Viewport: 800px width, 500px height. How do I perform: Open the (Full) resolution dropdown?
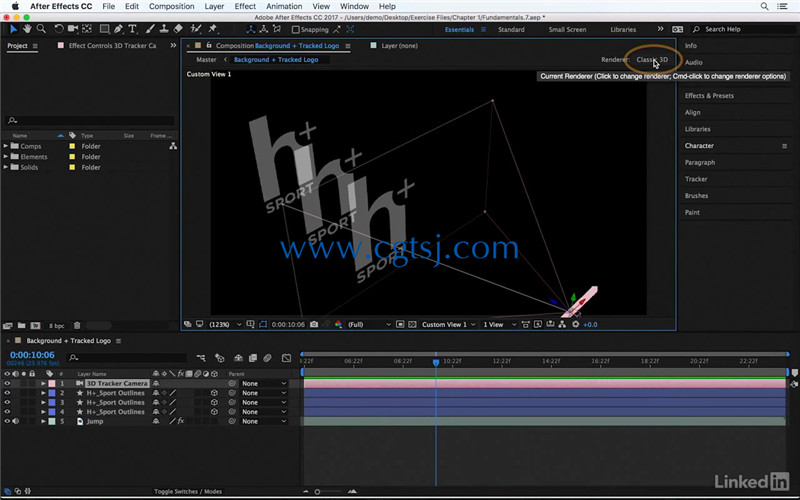369,324
